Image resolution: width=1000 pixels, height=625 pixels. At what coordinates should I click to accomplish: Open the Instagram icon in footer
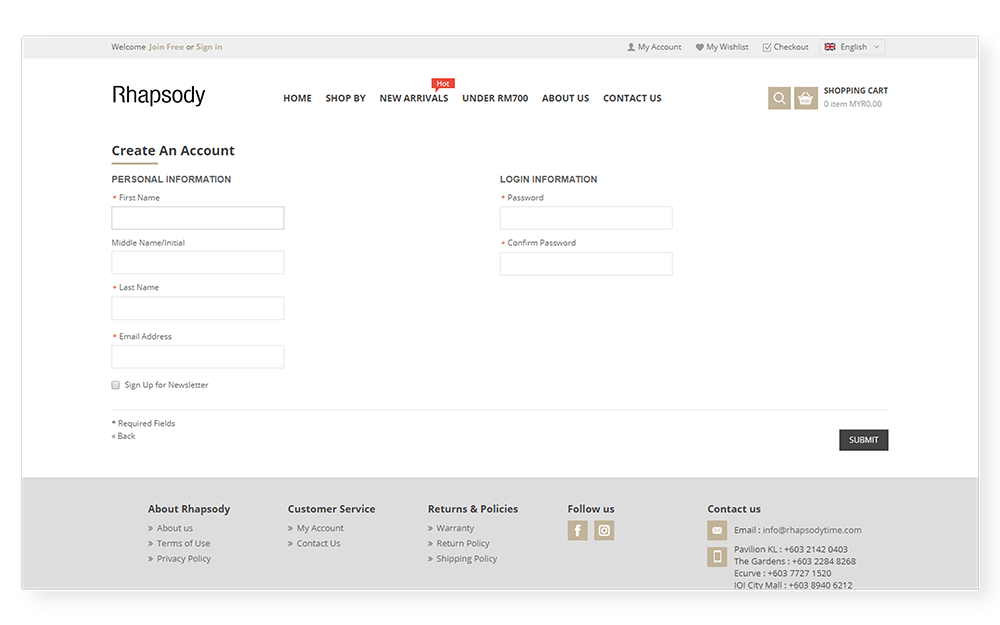coord(604,530)
